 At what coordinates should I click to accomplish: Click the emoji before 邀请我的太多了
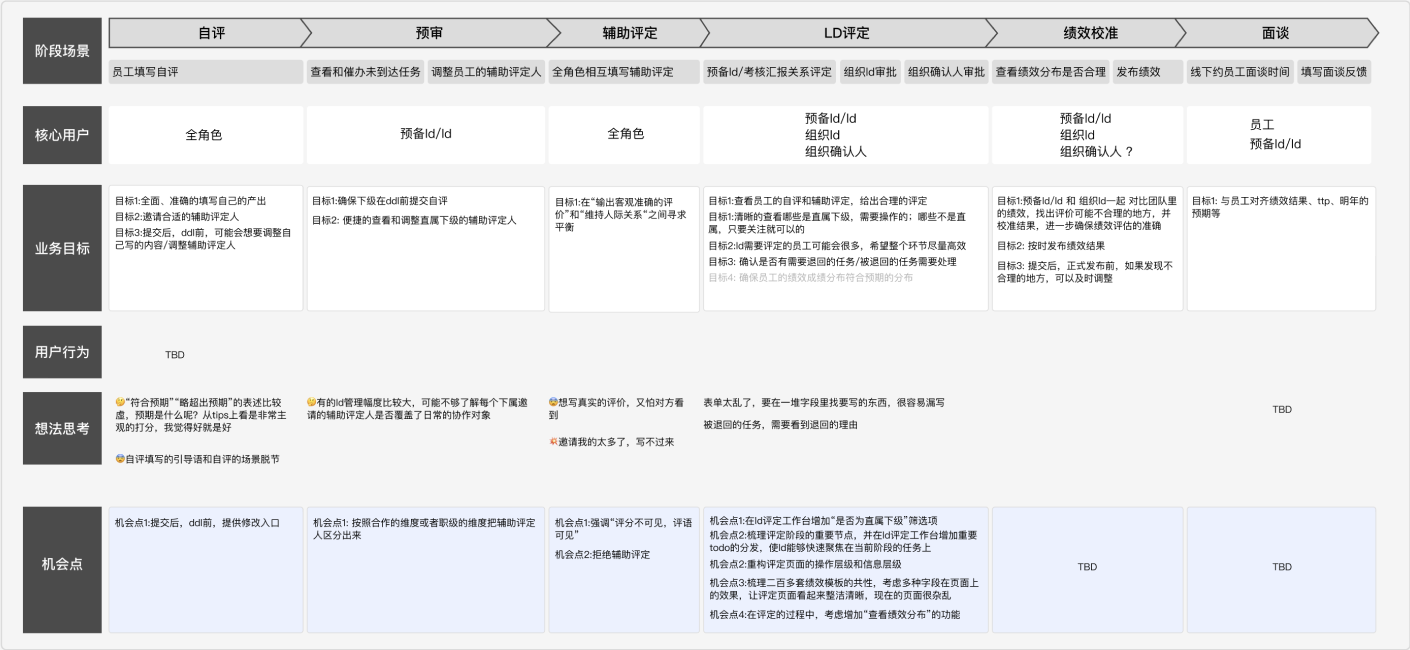pos(554,441)
